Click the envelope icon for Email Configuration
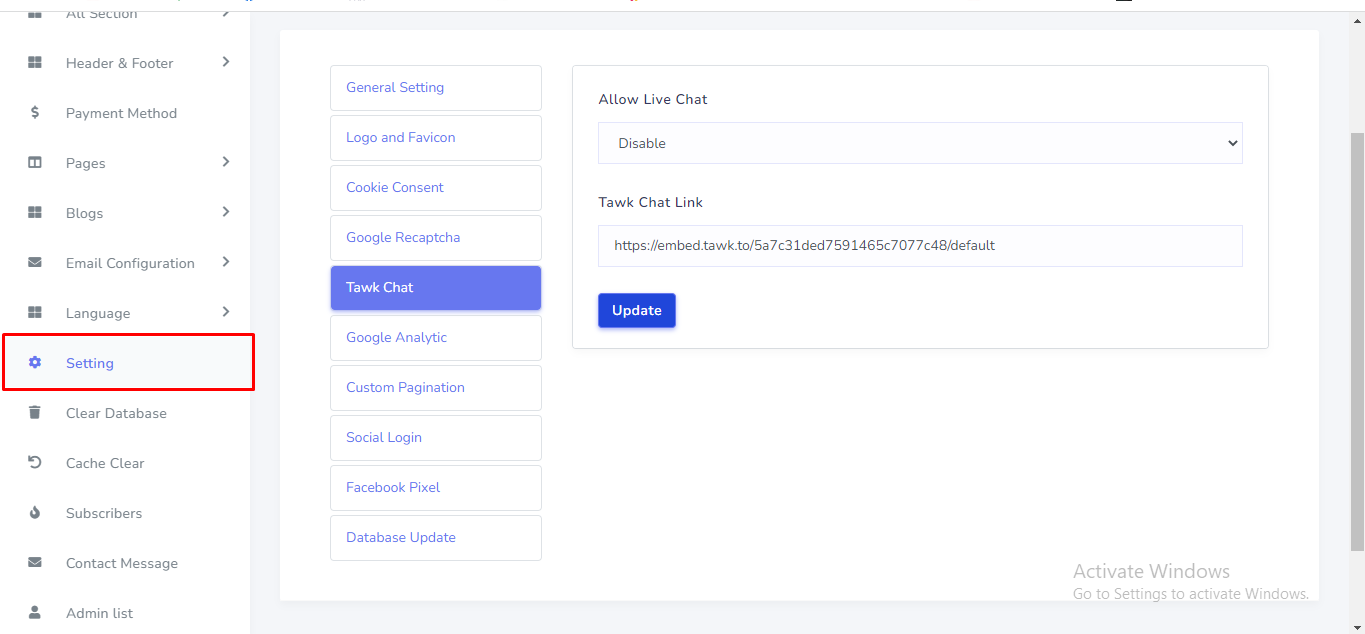This screenshot has height=634, width=1365. (35, 263)
